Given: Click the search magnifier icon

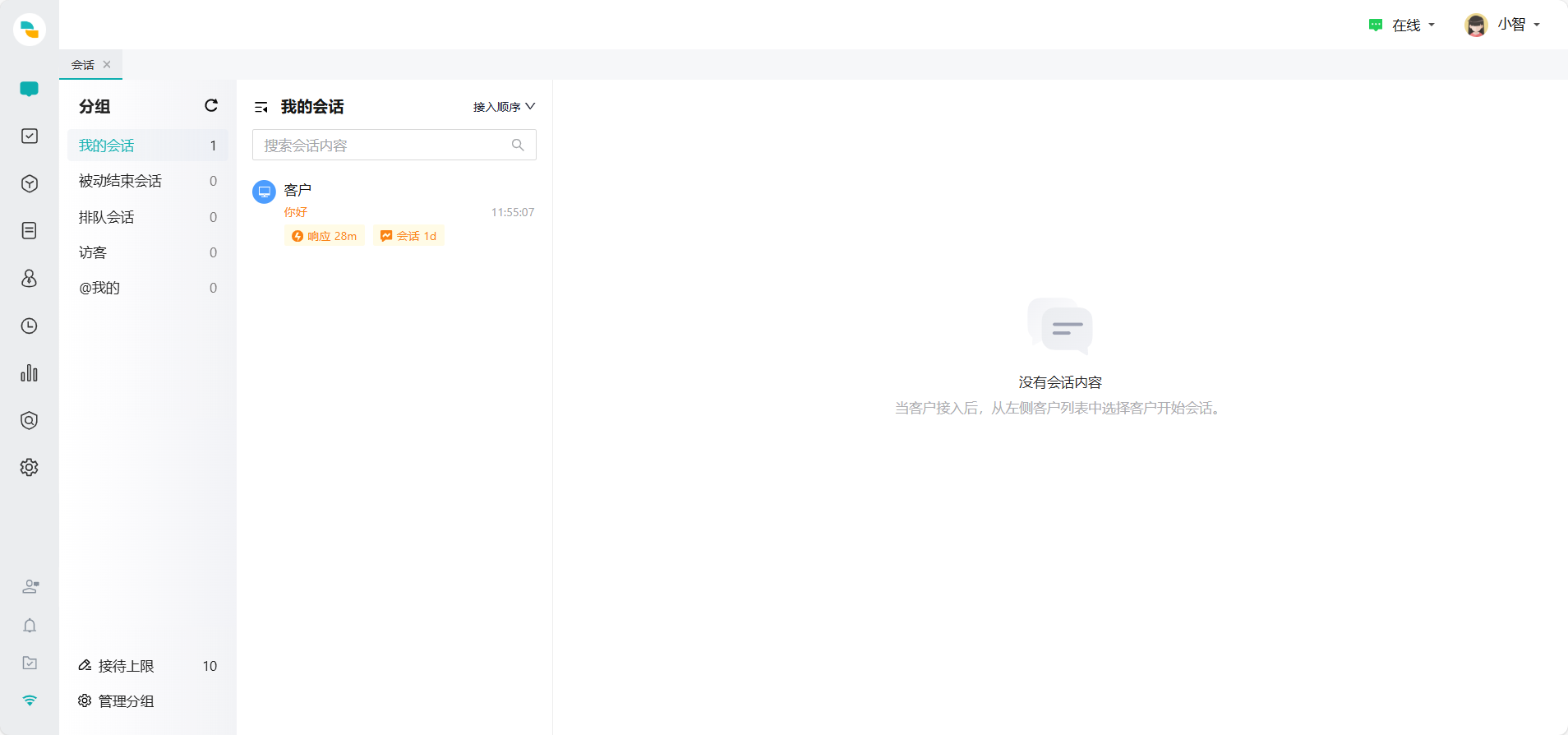Looking at the screenshot, I should (518, 145).
